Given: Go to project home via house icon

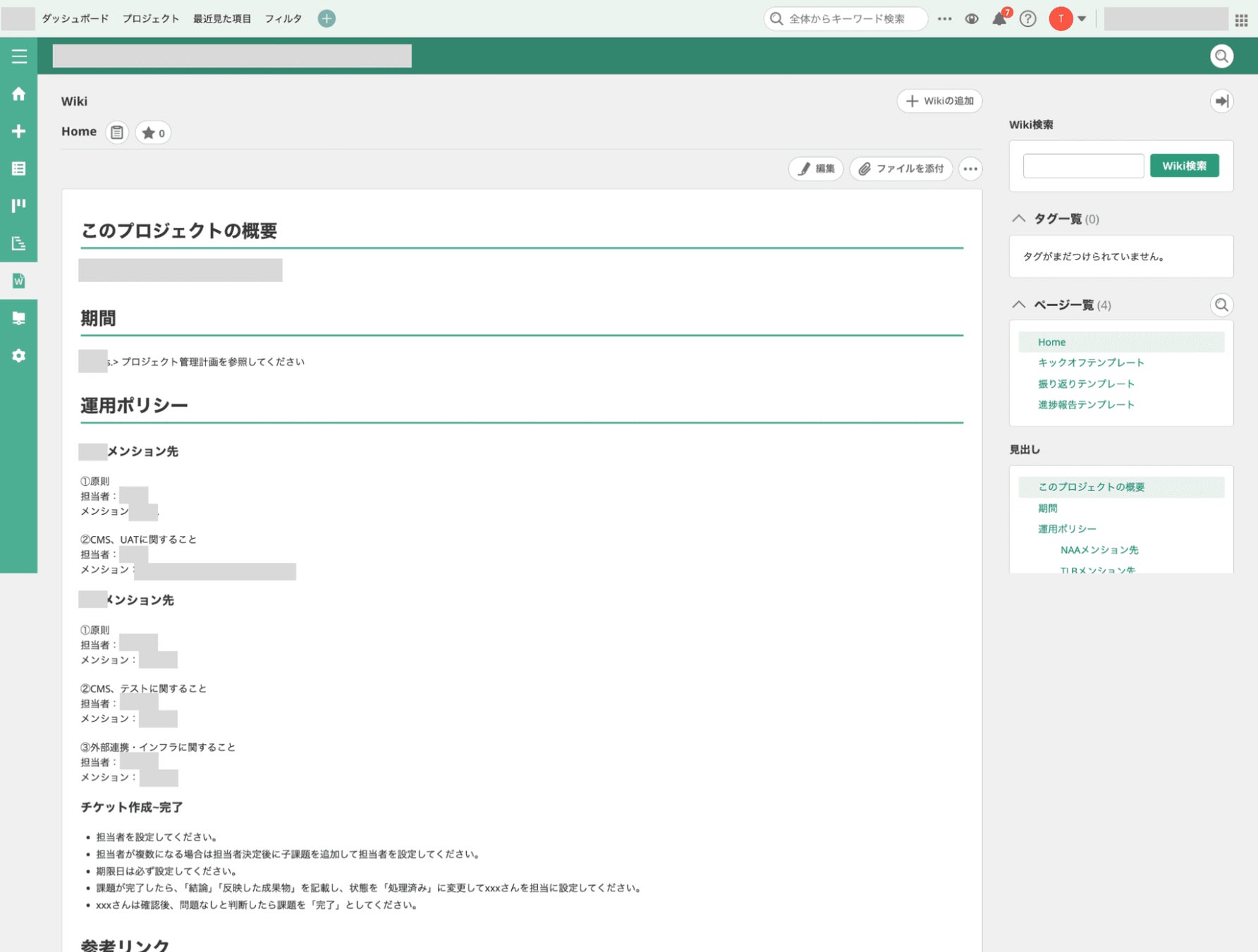Looking at the screenshot, I should click(x=19, y=94).
